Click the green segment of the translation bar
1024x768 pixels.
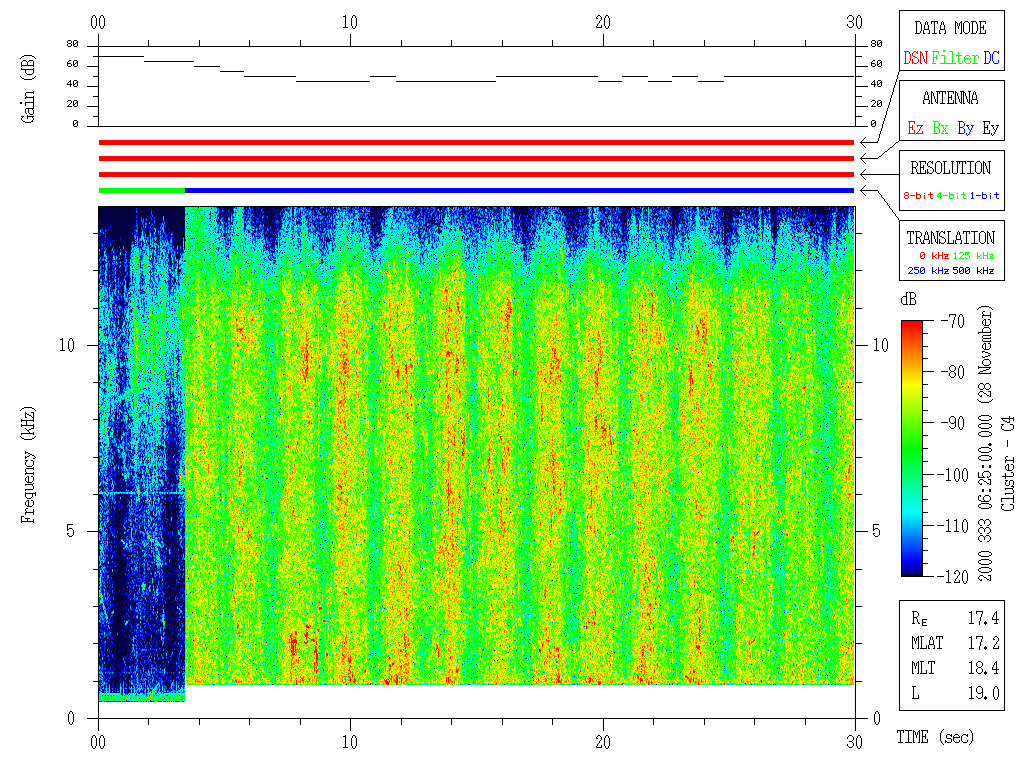(x=142, y=190)
